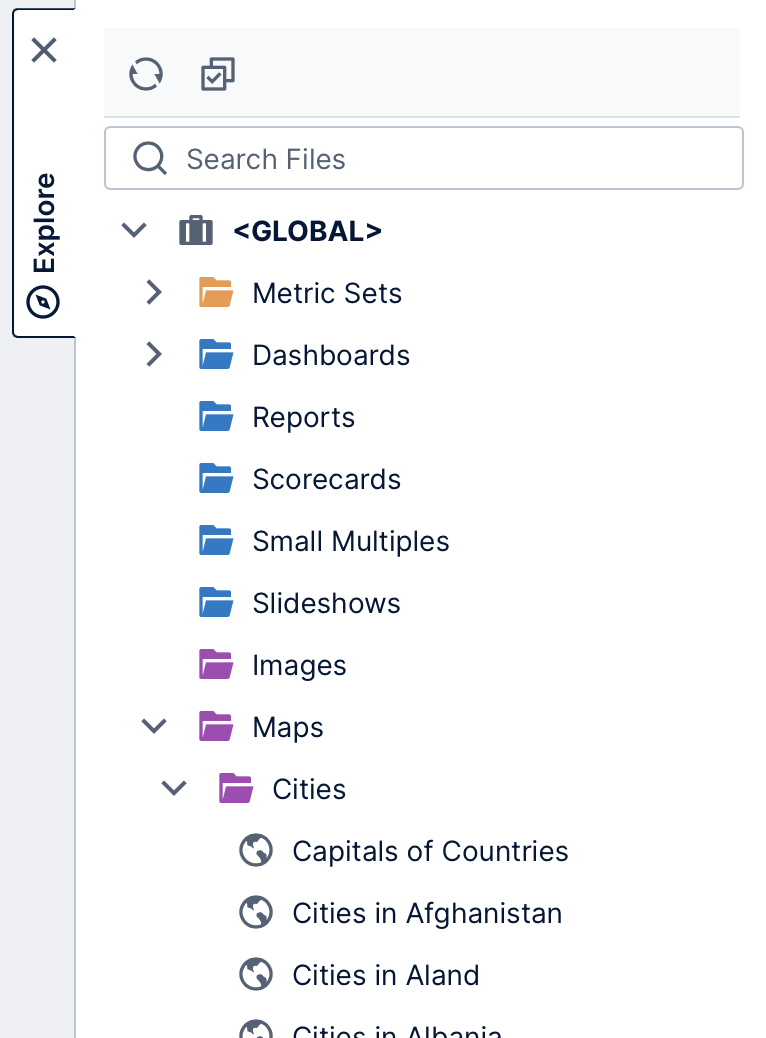Expand the Metric Sets chevron
The height and width of the screenshot is (1038, 766).
pyautogui.click(x=153, y=292)
